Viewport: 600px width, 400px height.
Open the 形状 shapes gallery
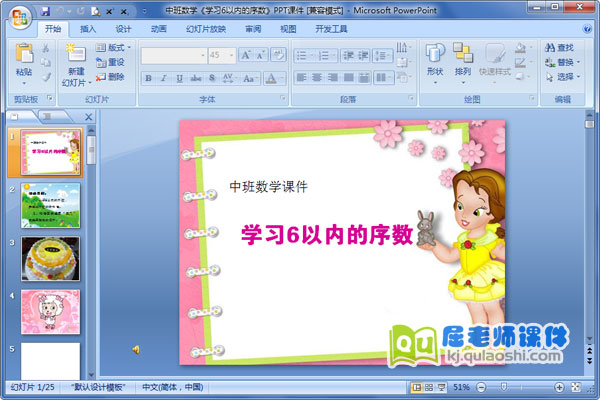tap(435, 61)
